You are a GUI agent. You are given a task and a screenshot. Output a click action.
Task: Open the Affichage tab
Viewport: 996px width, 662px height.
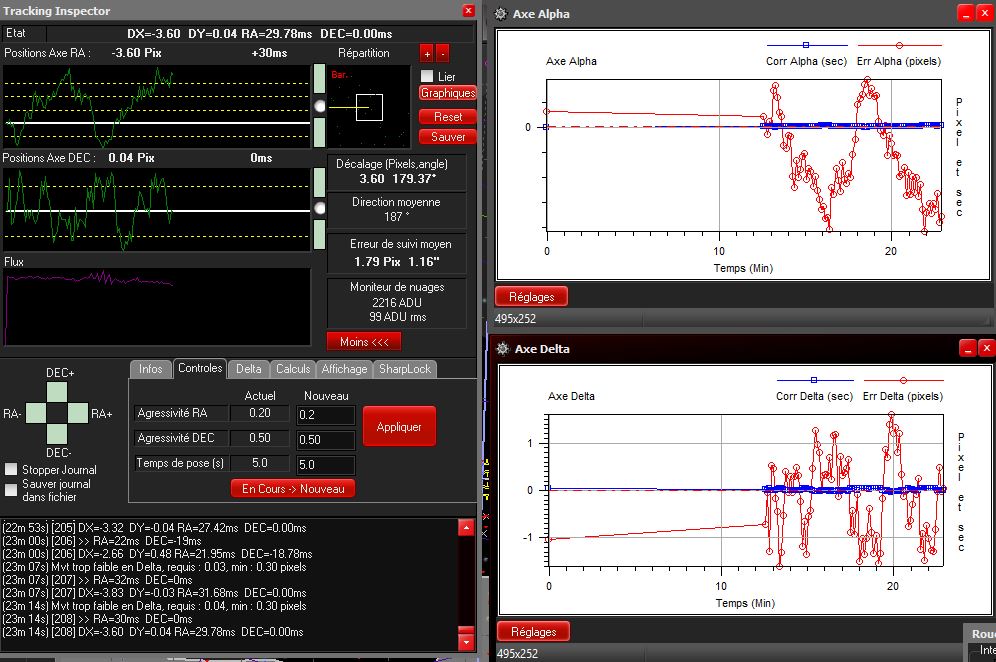click(344, 369)
